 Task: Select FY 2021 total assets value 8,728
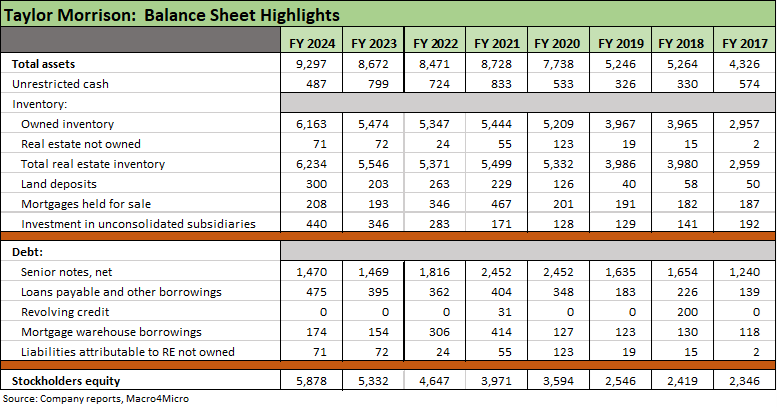(x=497, y=64)
